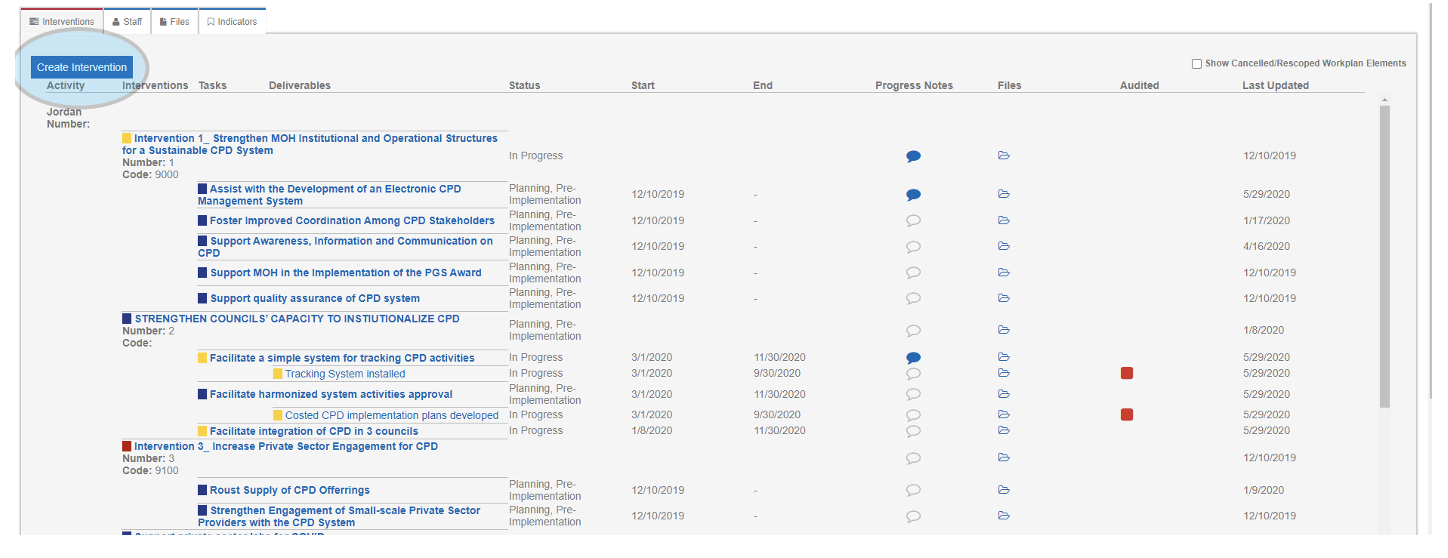
Task: Open files folder for Tracking System Installed
Action: point(1004,373)
